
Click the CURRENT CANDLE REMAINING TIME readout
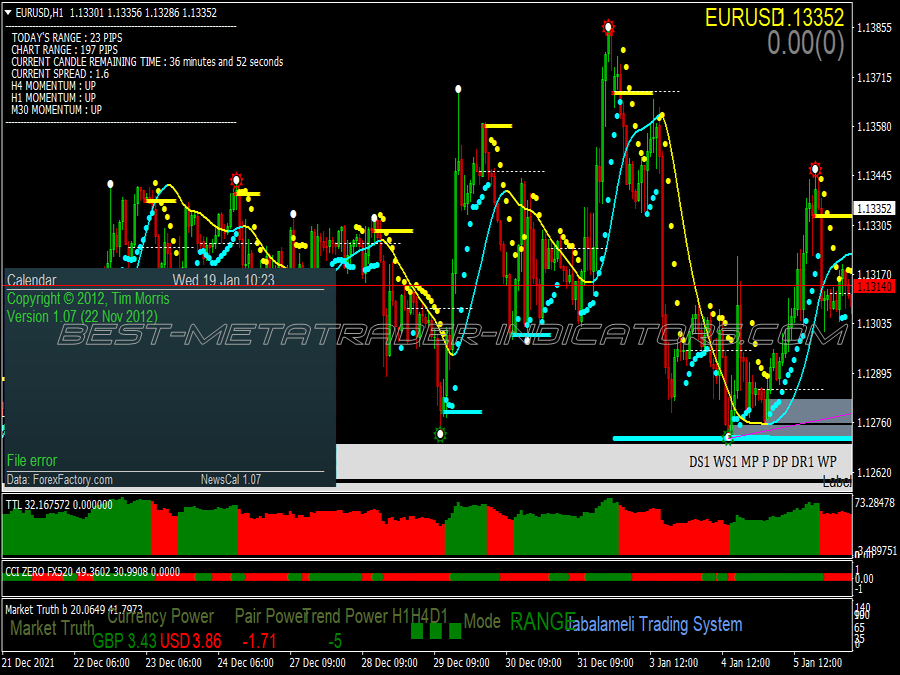(147, 62)
